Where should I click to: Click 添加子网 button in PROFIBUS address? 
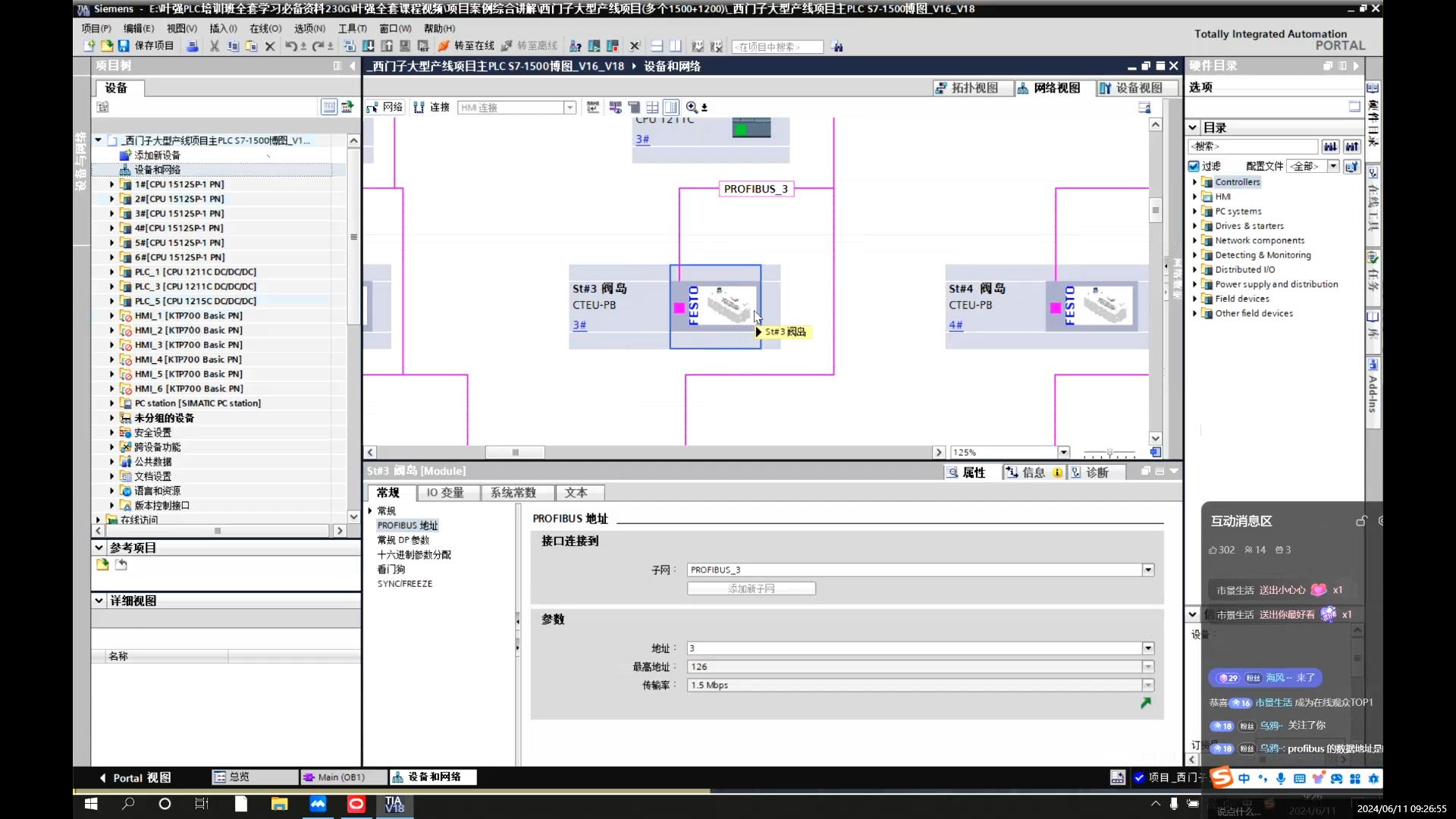coord(752,588)
